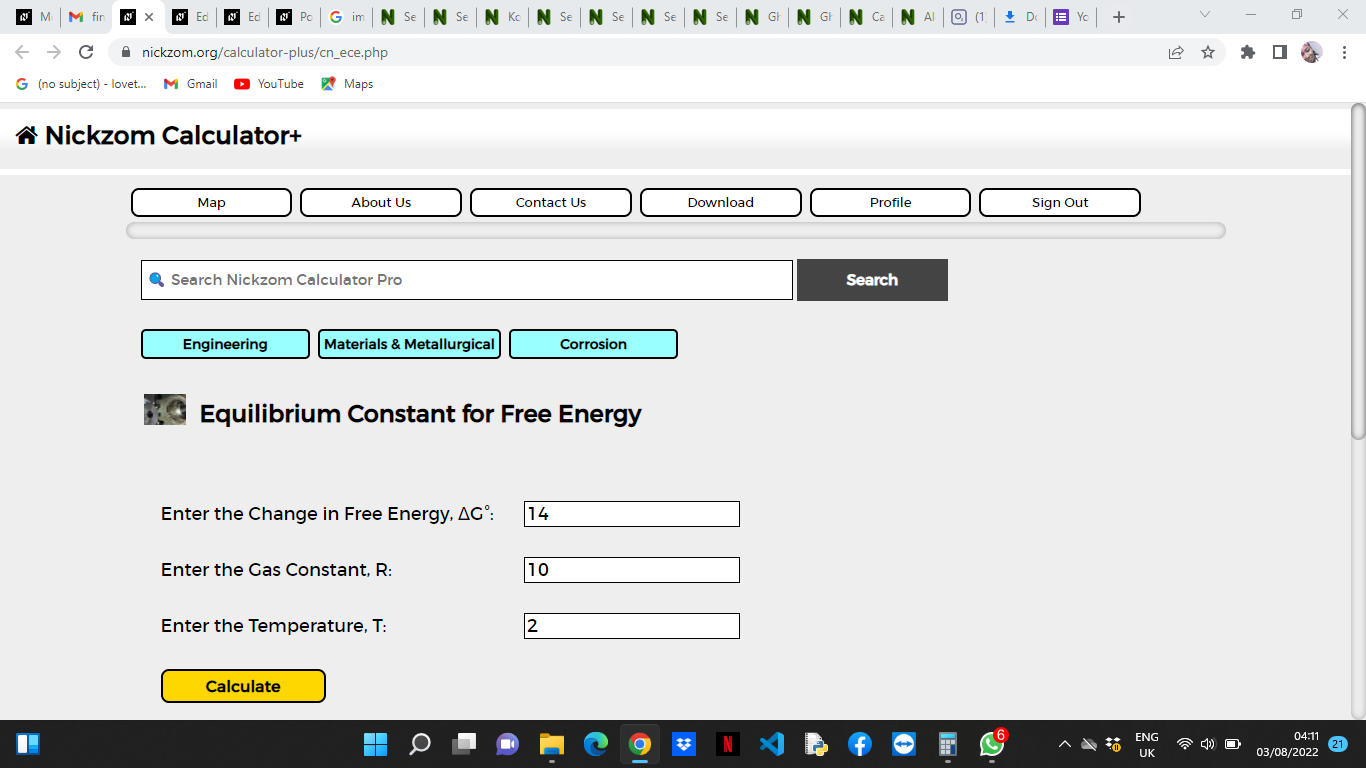
Task: Click the browser forward arrow
Action: 54,52
